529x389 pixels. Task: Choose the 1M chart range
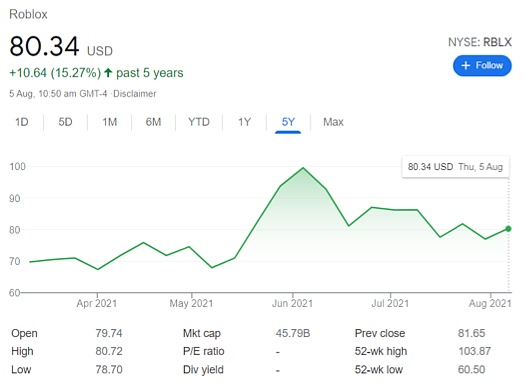tap(110, 122)
